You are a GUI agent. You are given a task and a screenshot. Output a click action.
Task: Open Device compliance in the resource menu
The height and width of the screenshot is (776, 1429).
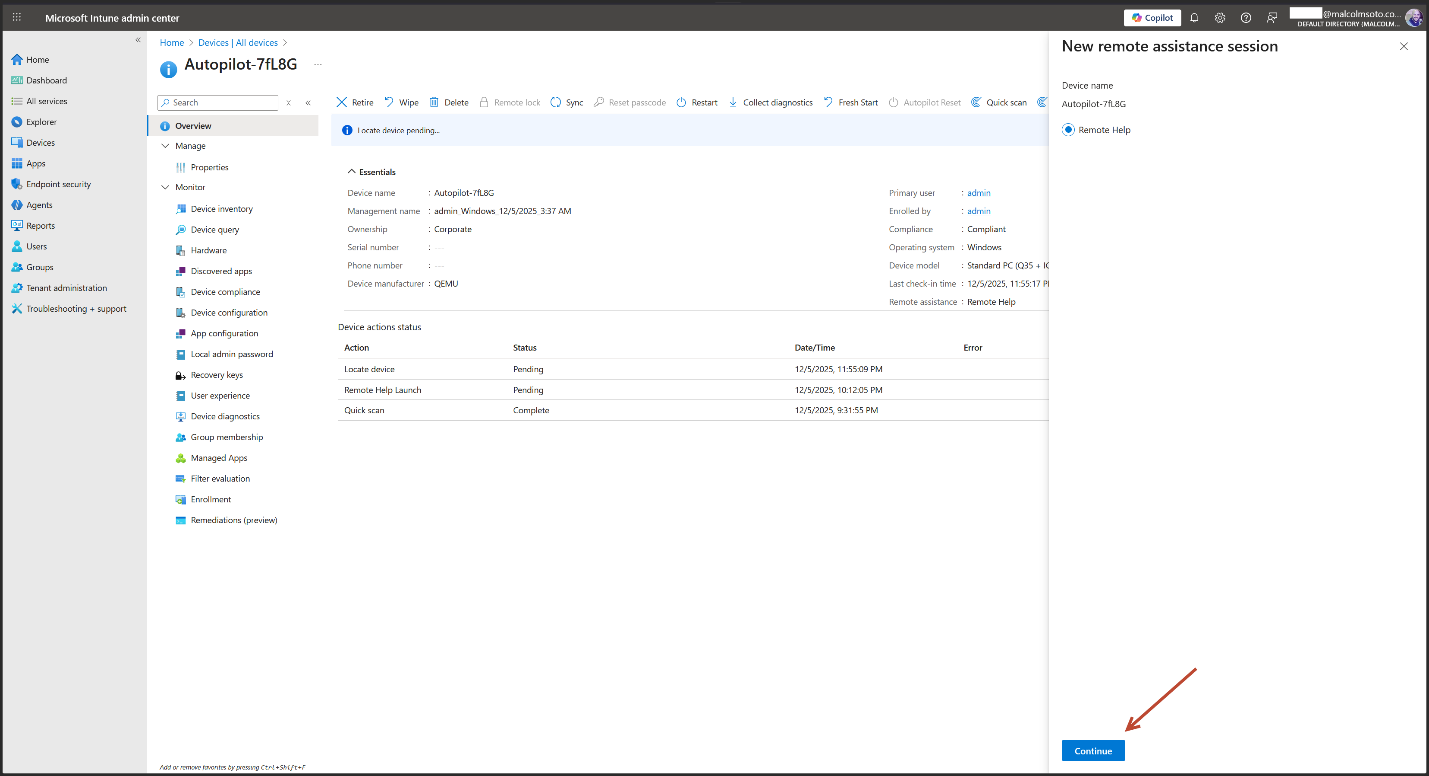(225, 292)
